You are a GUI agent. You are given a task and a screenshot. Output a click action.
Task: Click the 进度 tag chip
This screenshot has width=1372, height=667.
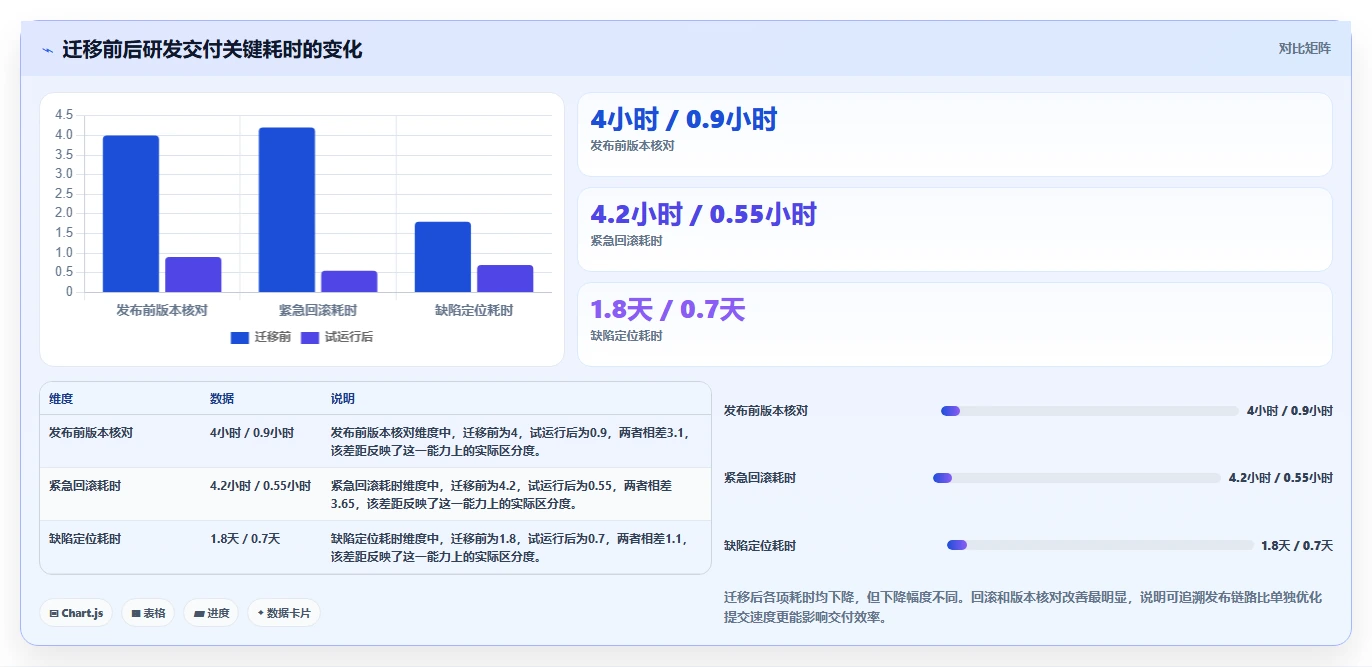[211, 613]
